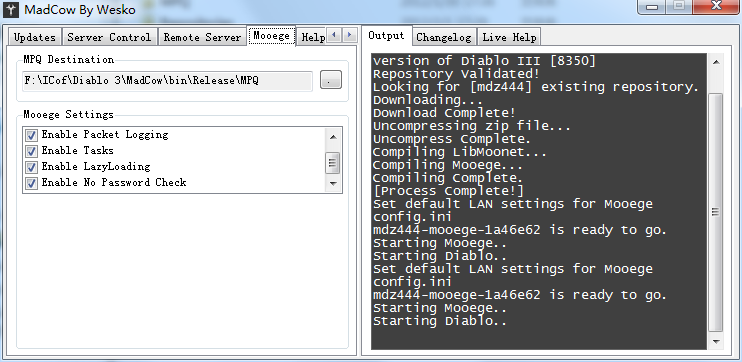Click the browse button for MPQ Destination

coord(331,79)
